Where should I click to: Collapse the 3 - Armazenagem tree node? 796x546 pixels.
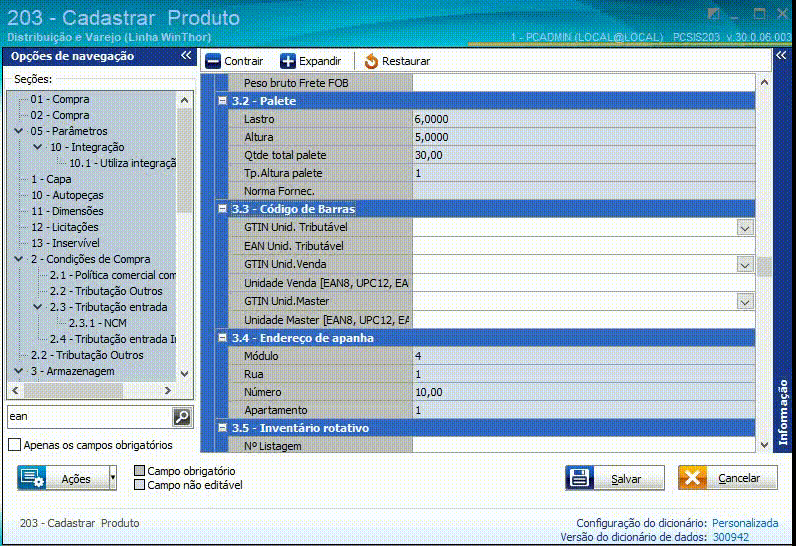click(x=19, y=371)
